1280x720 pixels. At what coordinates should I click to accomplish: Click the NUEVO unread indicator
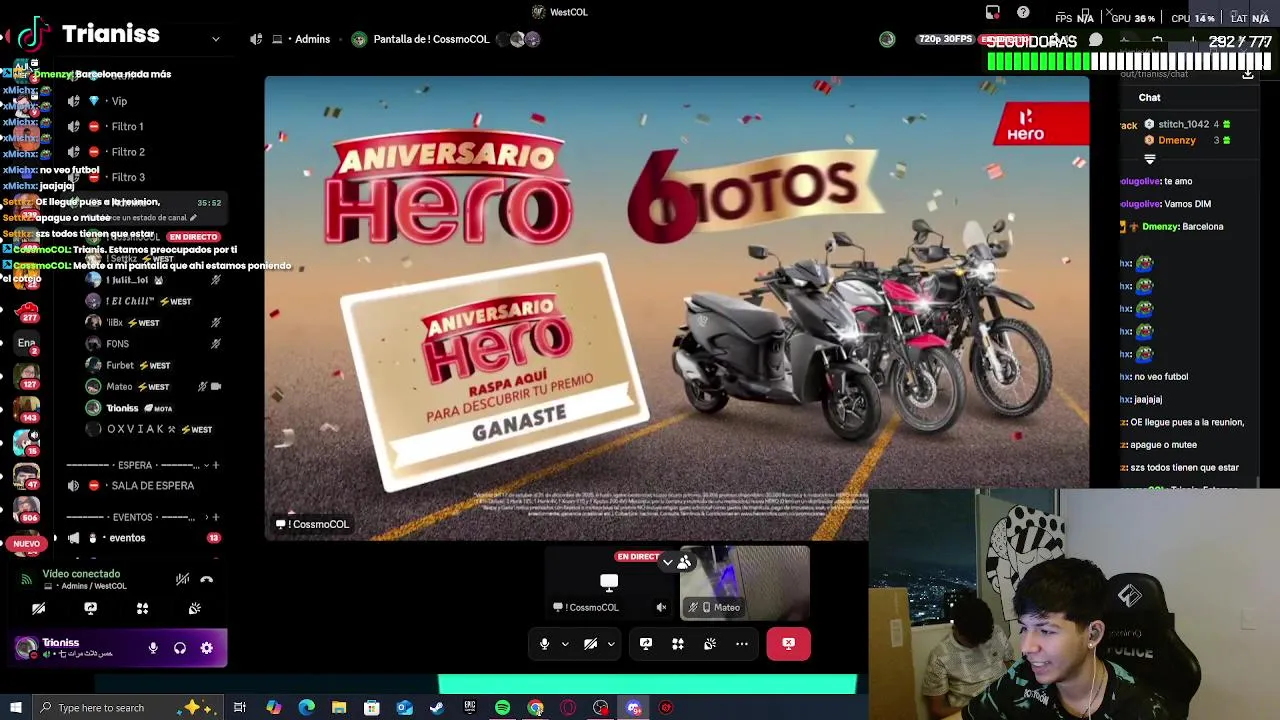tap(27, 544)
